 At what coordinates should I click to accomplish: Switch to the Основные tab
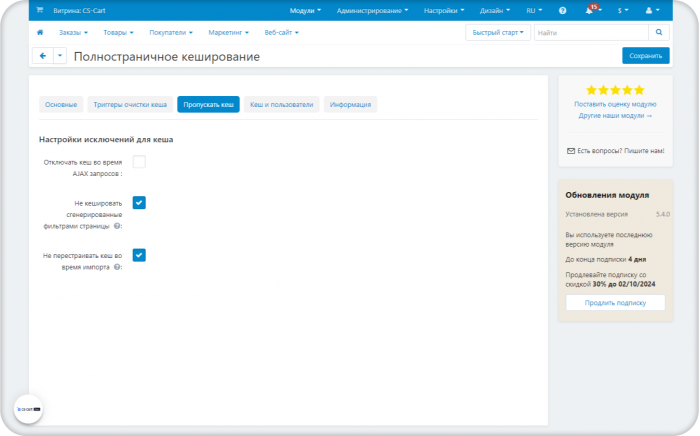(x=61, y=104)
